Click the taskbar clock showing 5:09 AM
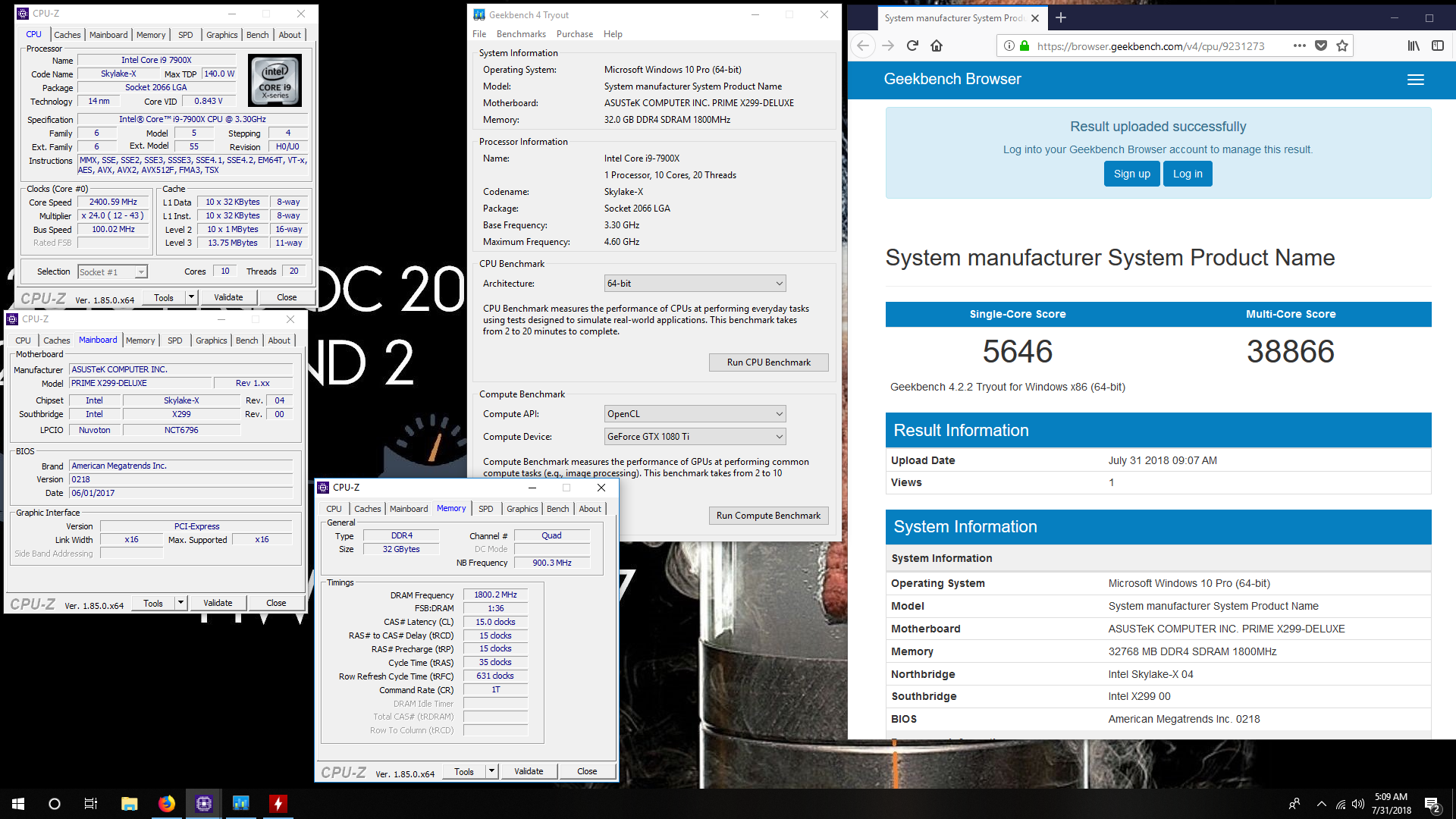This screenshot has height=819, width=1456. coord(1391,804)
